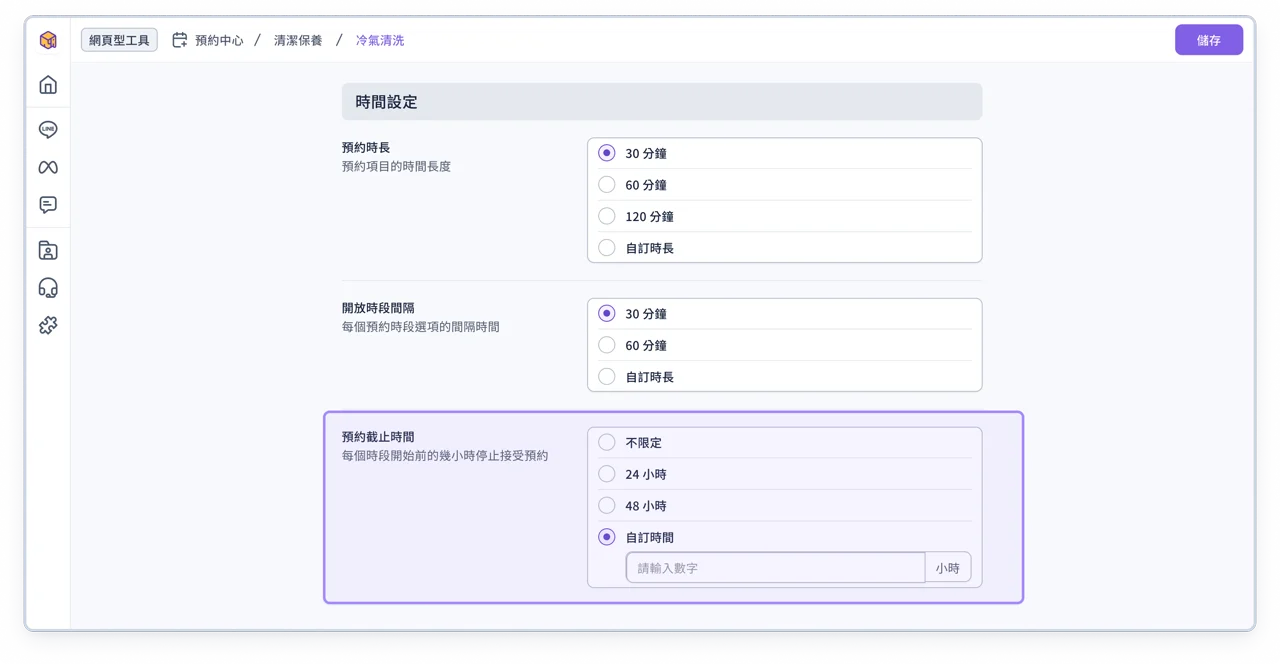Image resolution: width=1280 pixels, height=664 pixels.
Task: Go to 預約中心 breadcrumb
Action: 219,40
